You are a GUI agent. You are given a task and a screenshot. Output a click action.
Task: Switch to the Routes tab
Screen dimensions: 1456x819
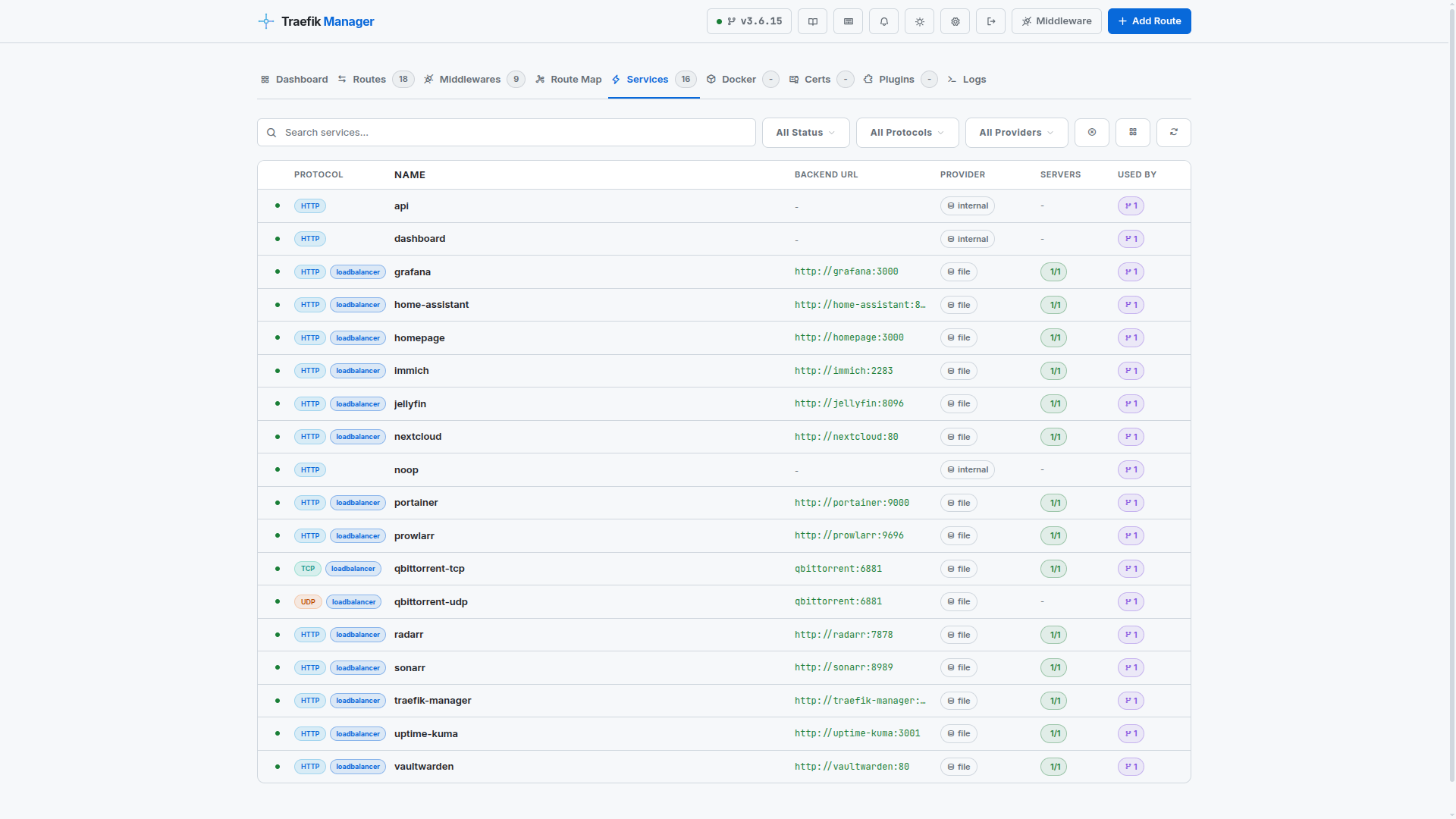point(375,80)
